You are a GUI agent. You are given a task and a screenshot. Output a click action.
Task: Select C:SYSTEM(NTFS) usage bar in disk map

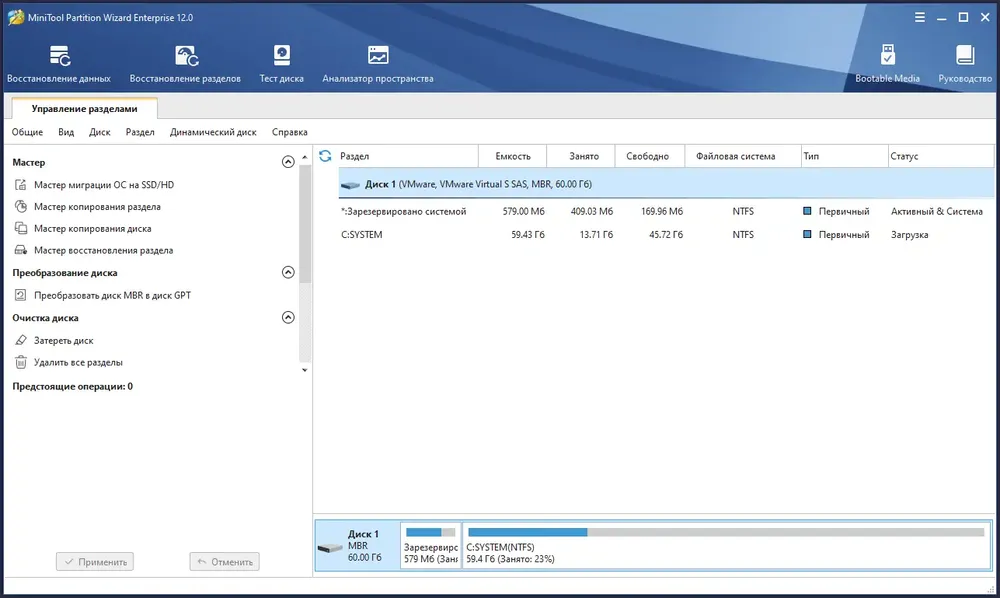[x=726, y=532]
